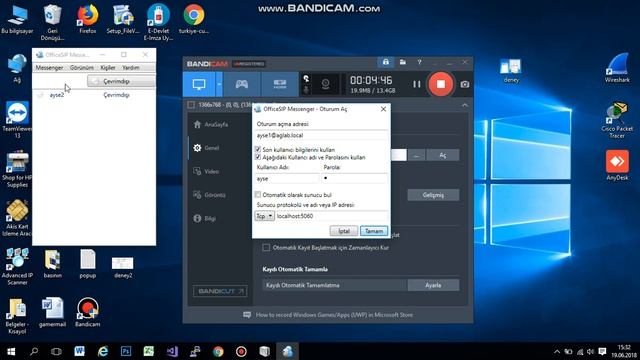Select Bandicam game recording mode

(242, 84)
